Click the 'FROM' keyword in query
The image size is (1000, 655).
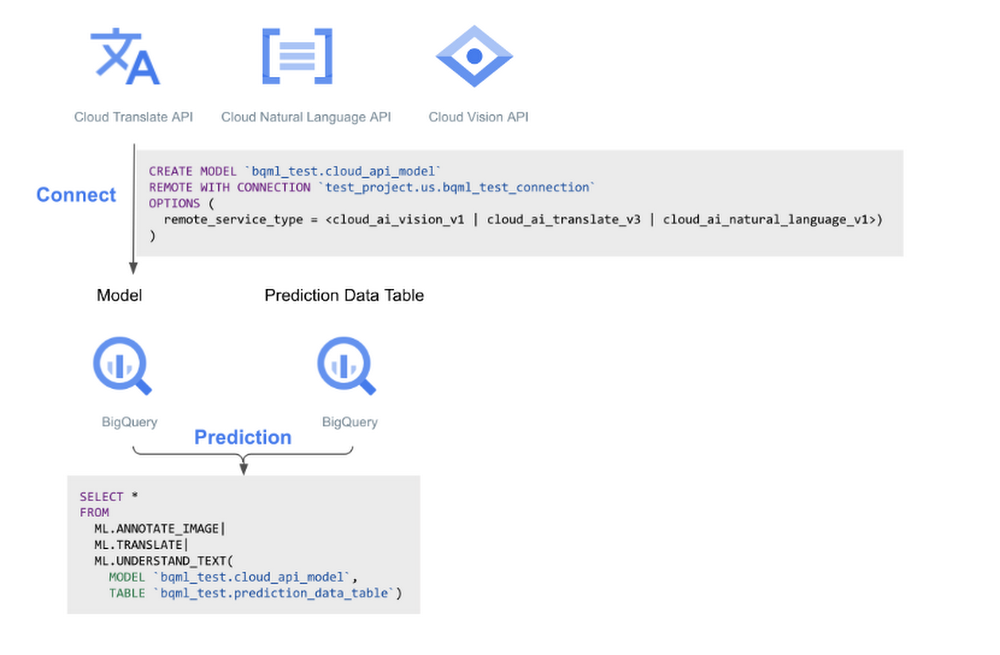94,512
